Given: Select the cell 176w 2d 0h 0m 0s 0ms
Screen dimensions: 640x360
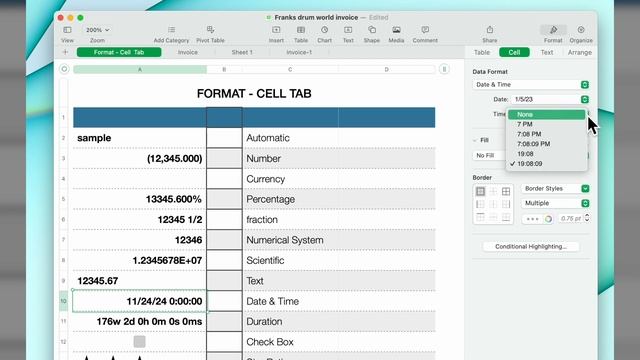Looking at the screenshot, I should [x=140, y=322].
